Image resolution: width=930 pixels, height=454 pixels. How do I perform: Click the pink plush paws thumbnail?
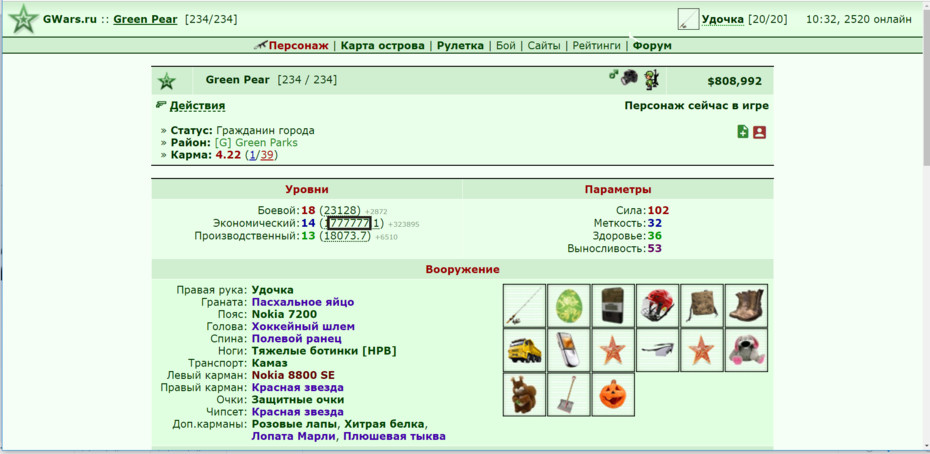click(x=747, y=350)
